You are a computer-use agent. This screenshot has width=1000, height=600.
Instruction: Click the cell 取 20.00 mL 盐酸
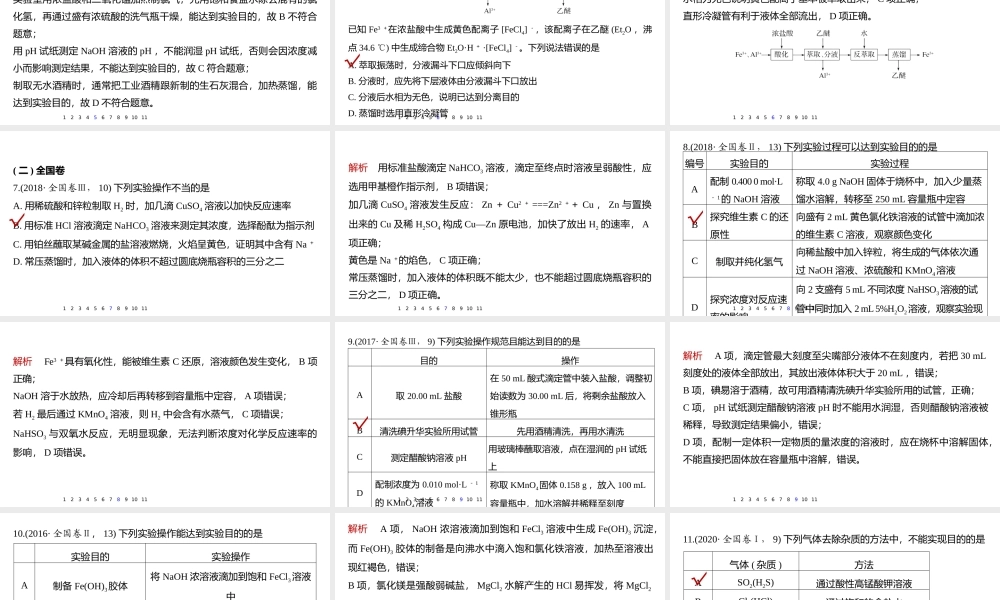click(x=429, y=395)
